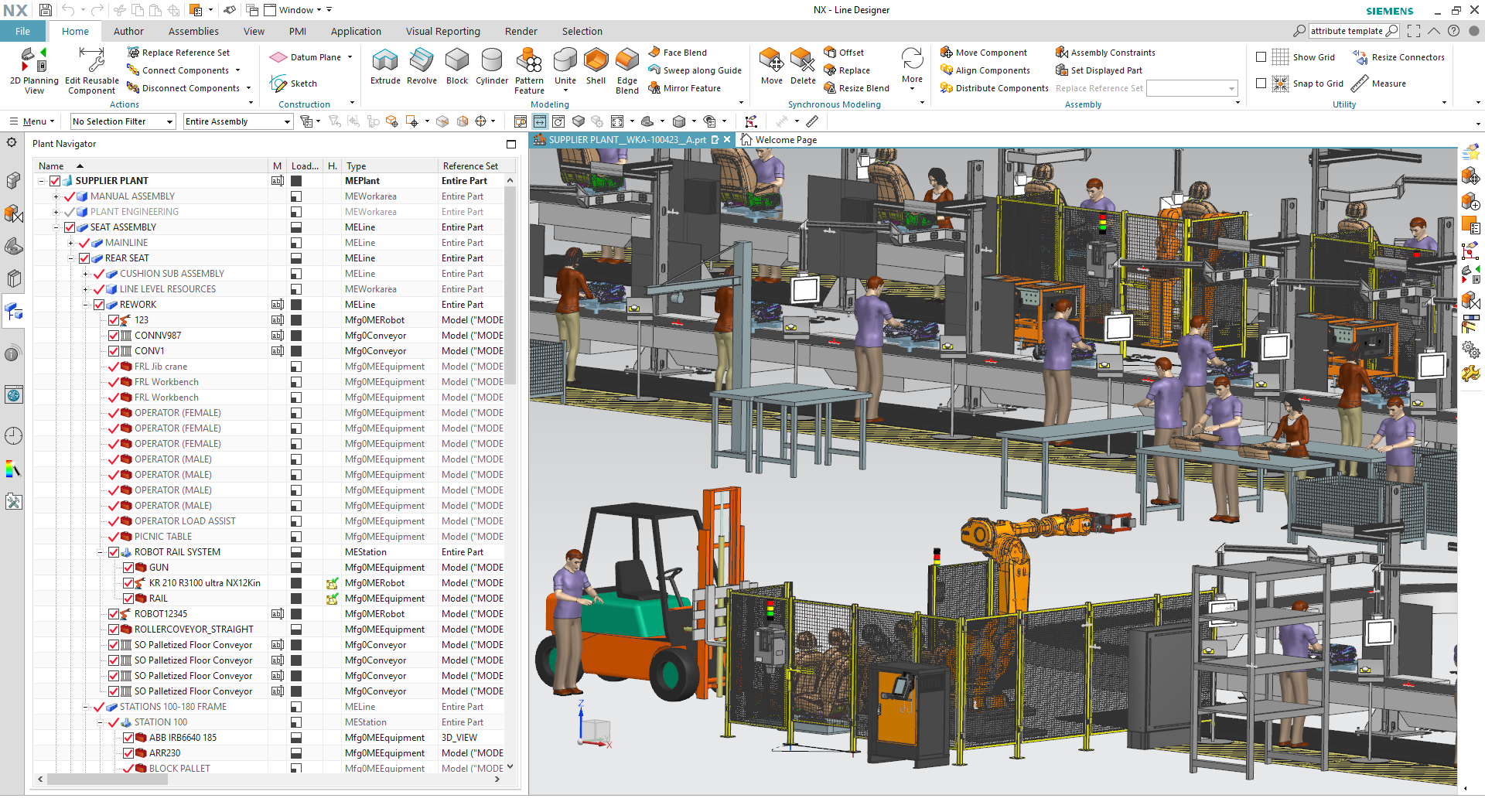Click the Assembly Constraints button
Viewport: 1485px width, 812px height.
1106,52
